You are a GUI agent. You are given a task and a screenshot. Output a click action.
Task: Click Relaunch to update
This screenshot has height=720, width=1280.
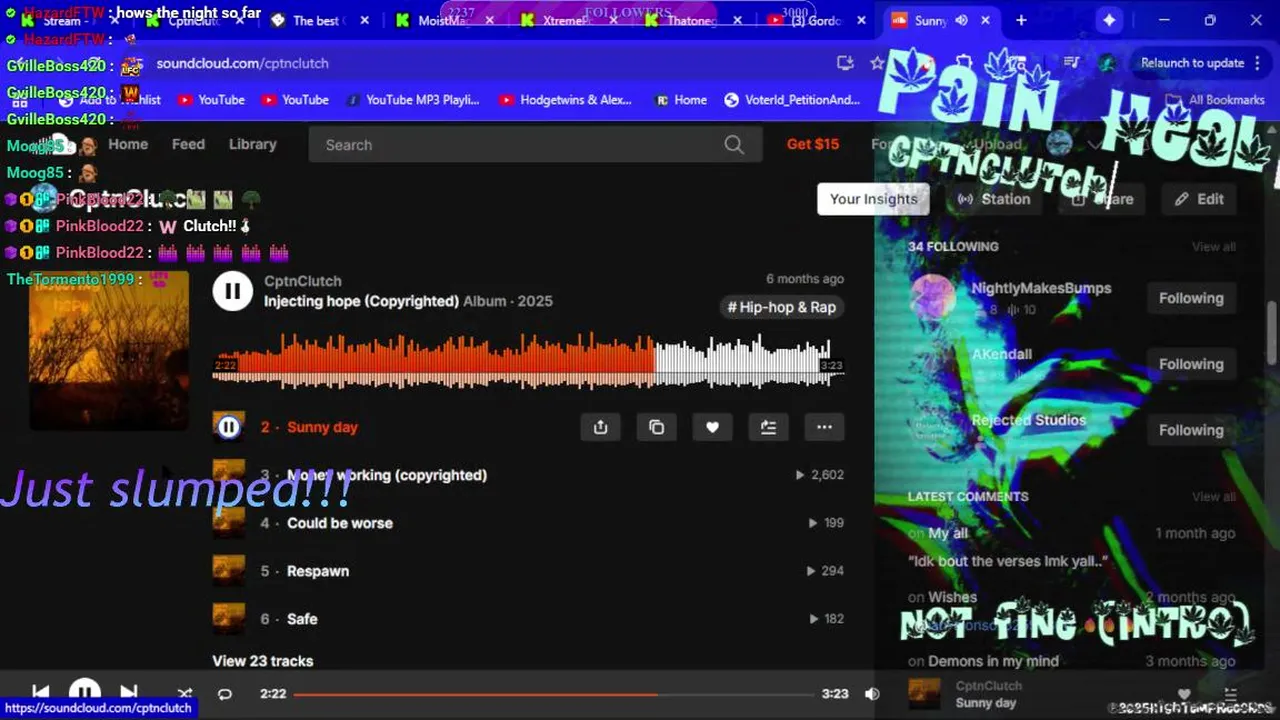(x=1192, y=63)
